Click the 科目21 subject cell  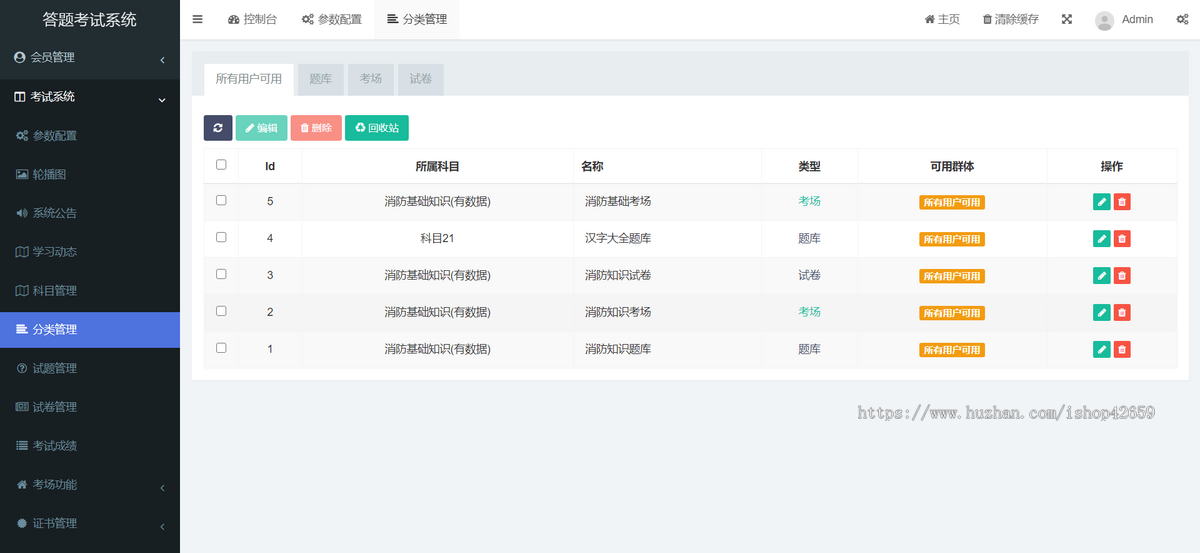pyautogui.click(x=437, y=238)
